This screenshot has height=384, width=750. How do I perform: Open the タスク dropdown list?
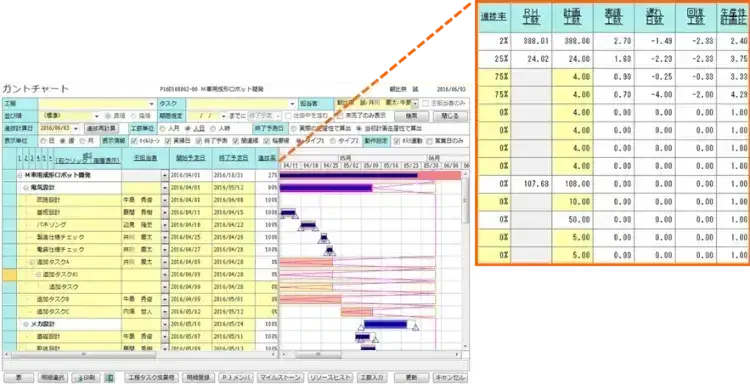[x=292, y=103]
